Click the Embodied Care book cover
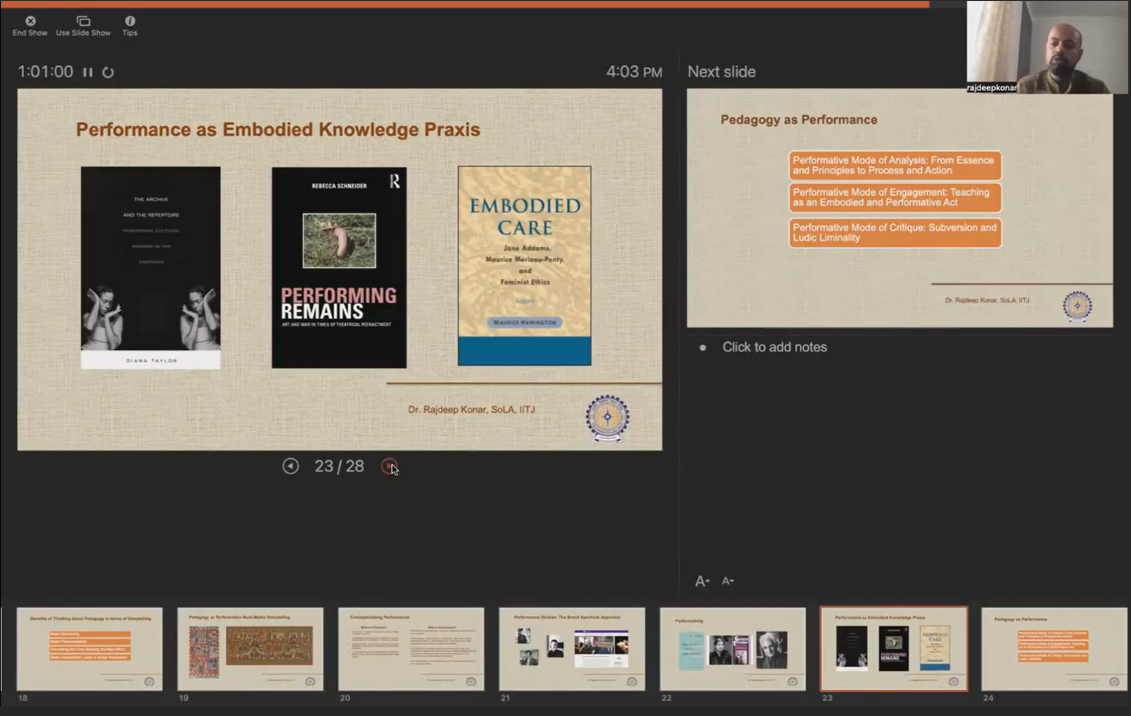Screen dimensions: 1131x716 click(524, 266)
